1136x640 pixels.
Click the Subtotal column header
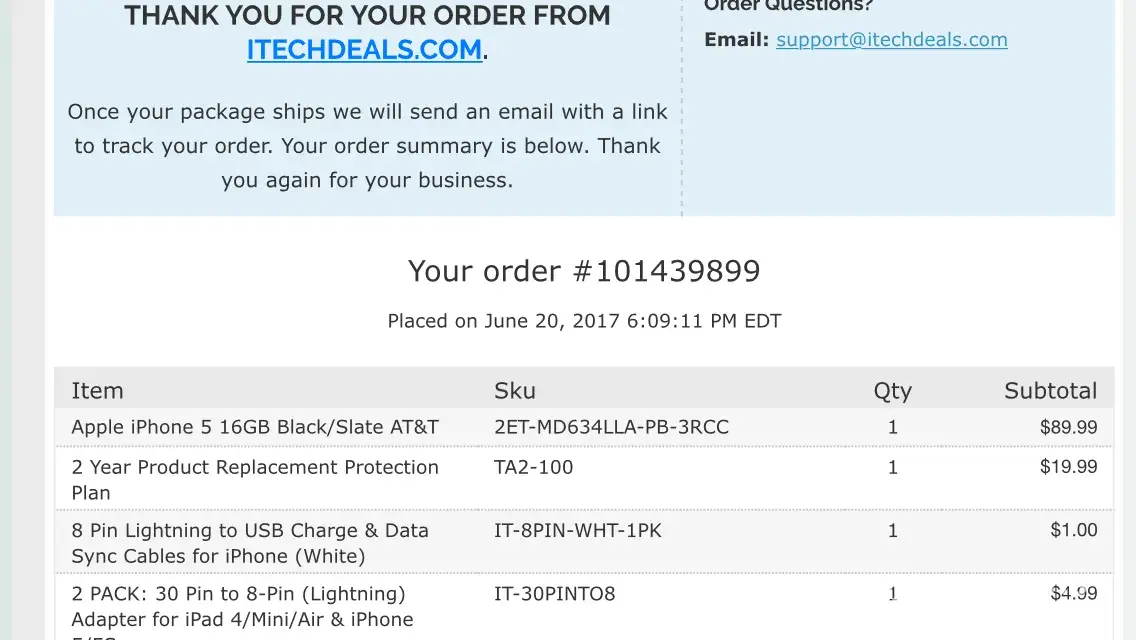[x=1050, y=391]
